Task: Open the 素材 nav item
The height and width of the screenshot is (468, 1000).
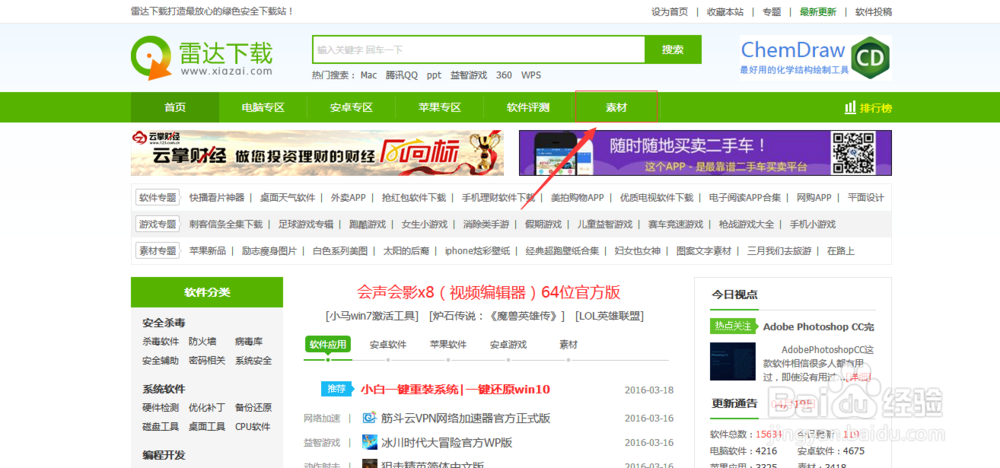Action: (x=616, y=107)
